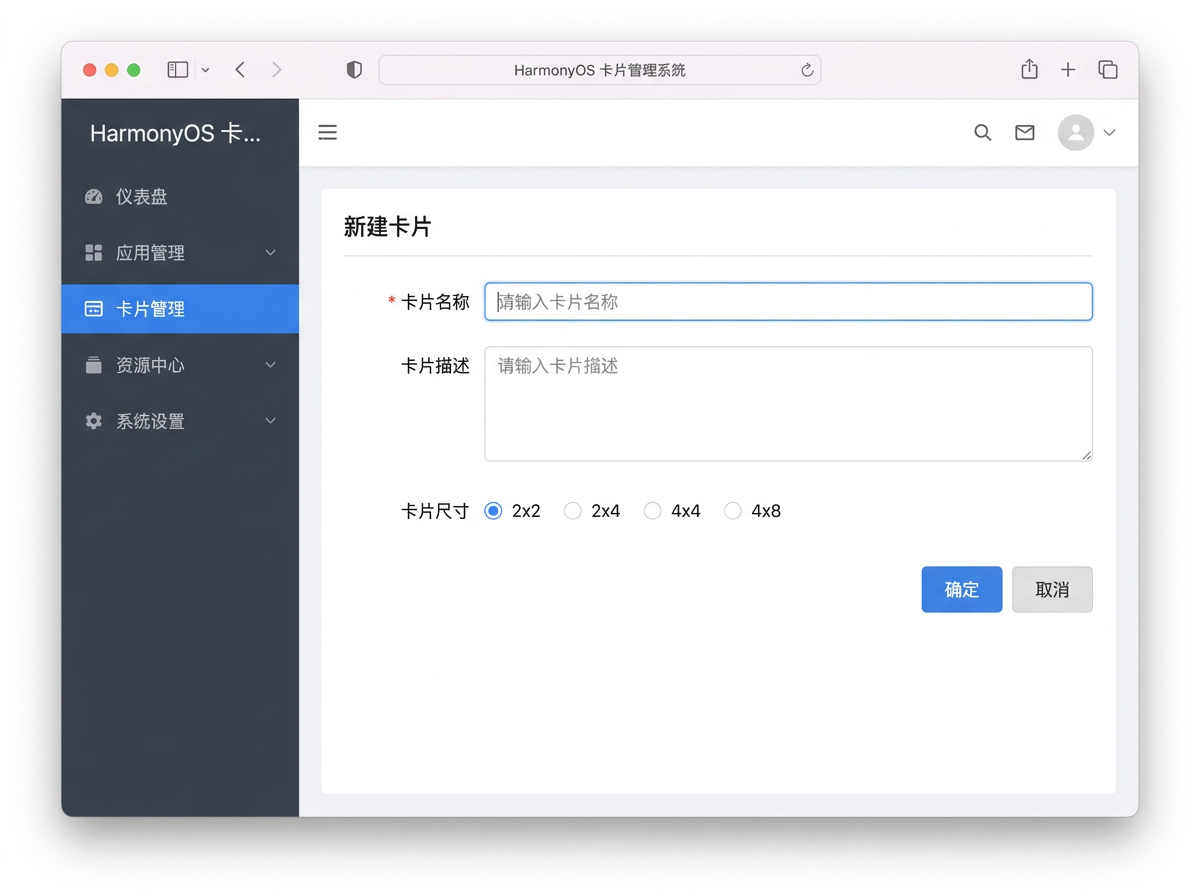Click the Safari address bar
Image resolution: width=1200 pixels, height=896 pixels.
tap(600, 70)
